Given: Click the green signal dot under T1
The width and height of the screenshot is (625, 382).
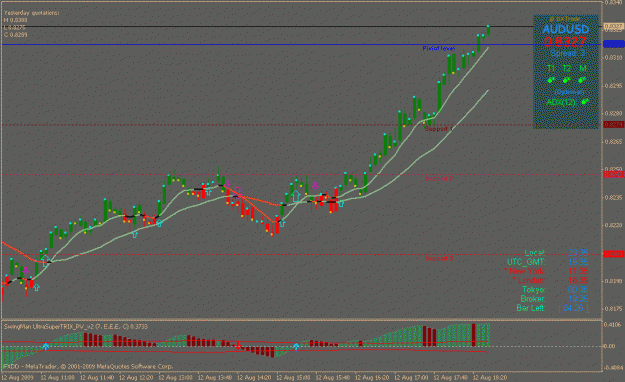Looking at the screenshot, I should [x=551, y=80].
